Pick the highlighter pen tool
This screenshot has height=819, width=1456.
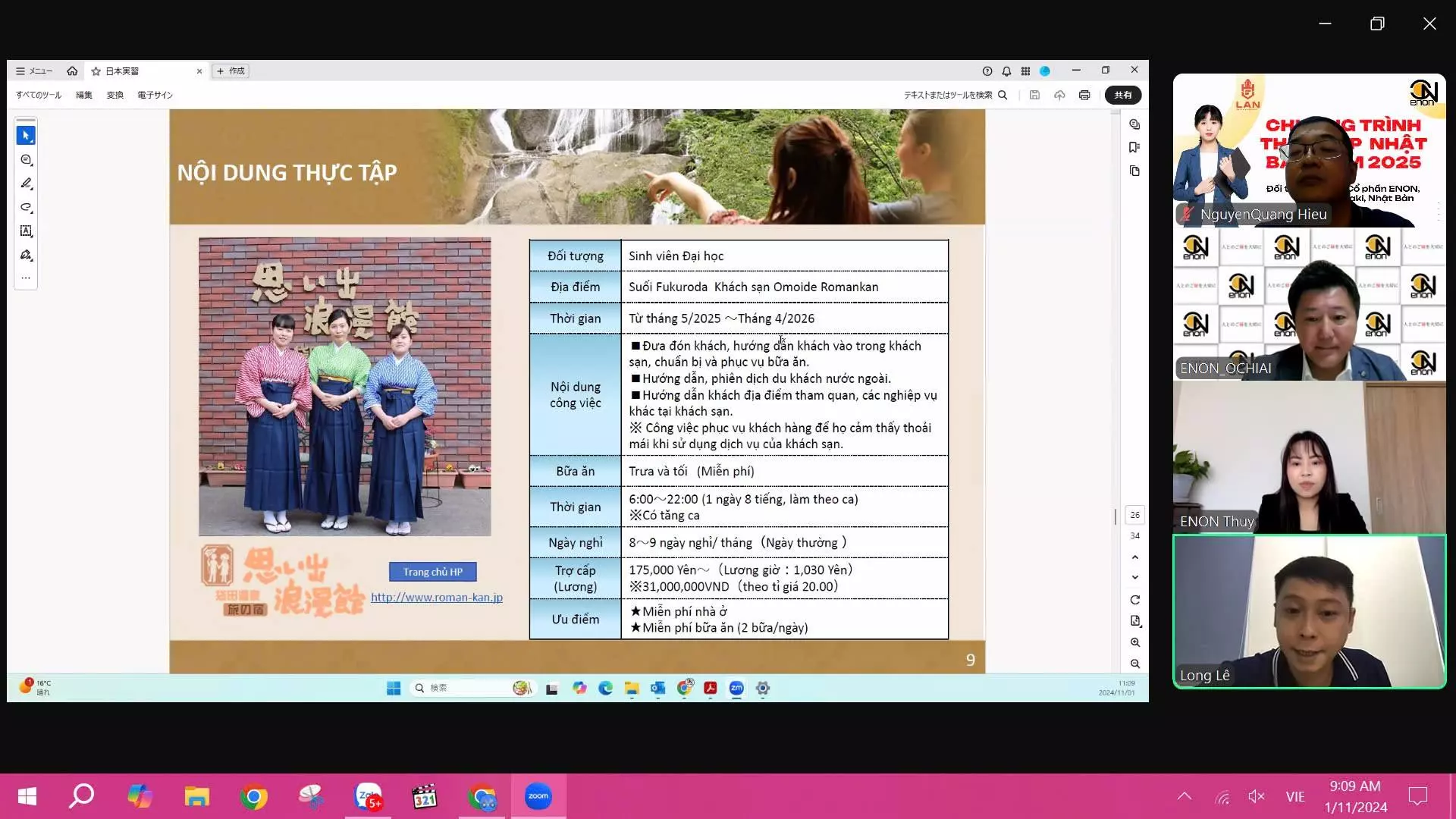pyautogui.click(x=26, y=184)
